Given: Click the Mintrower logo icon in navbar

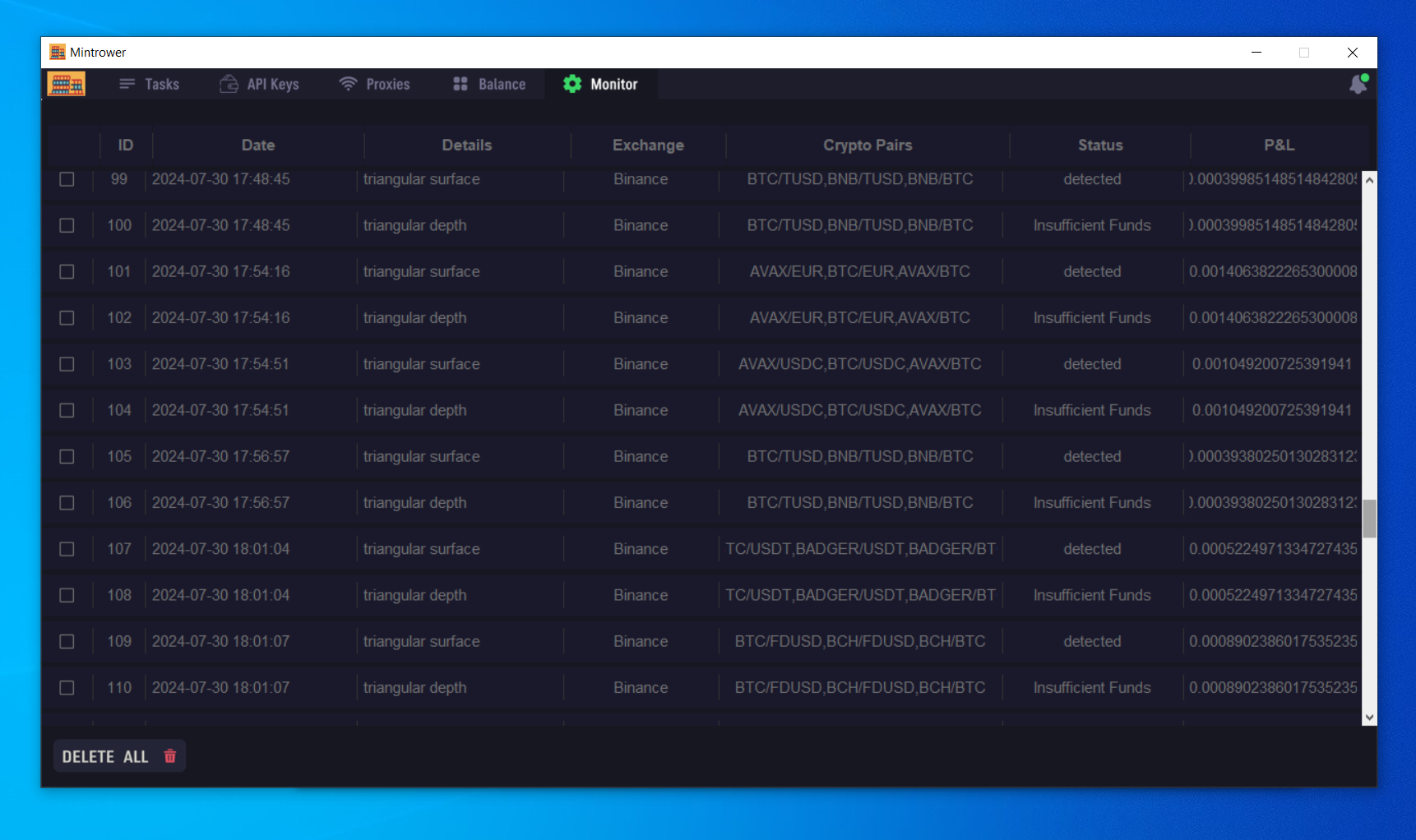Looking at the screenshot, I should (67, 84).
